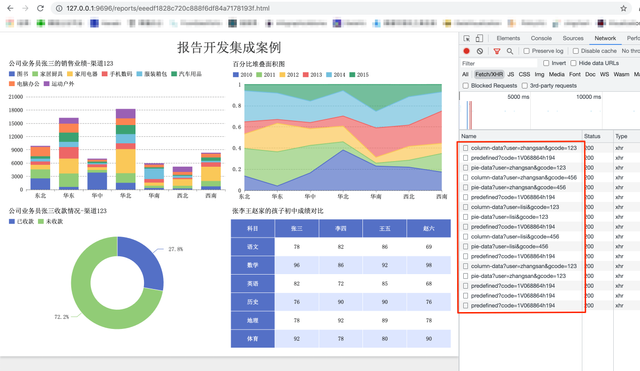Open the Console tab
The height and width of the screenshot is (371, 640).
(x=541, y=38)
